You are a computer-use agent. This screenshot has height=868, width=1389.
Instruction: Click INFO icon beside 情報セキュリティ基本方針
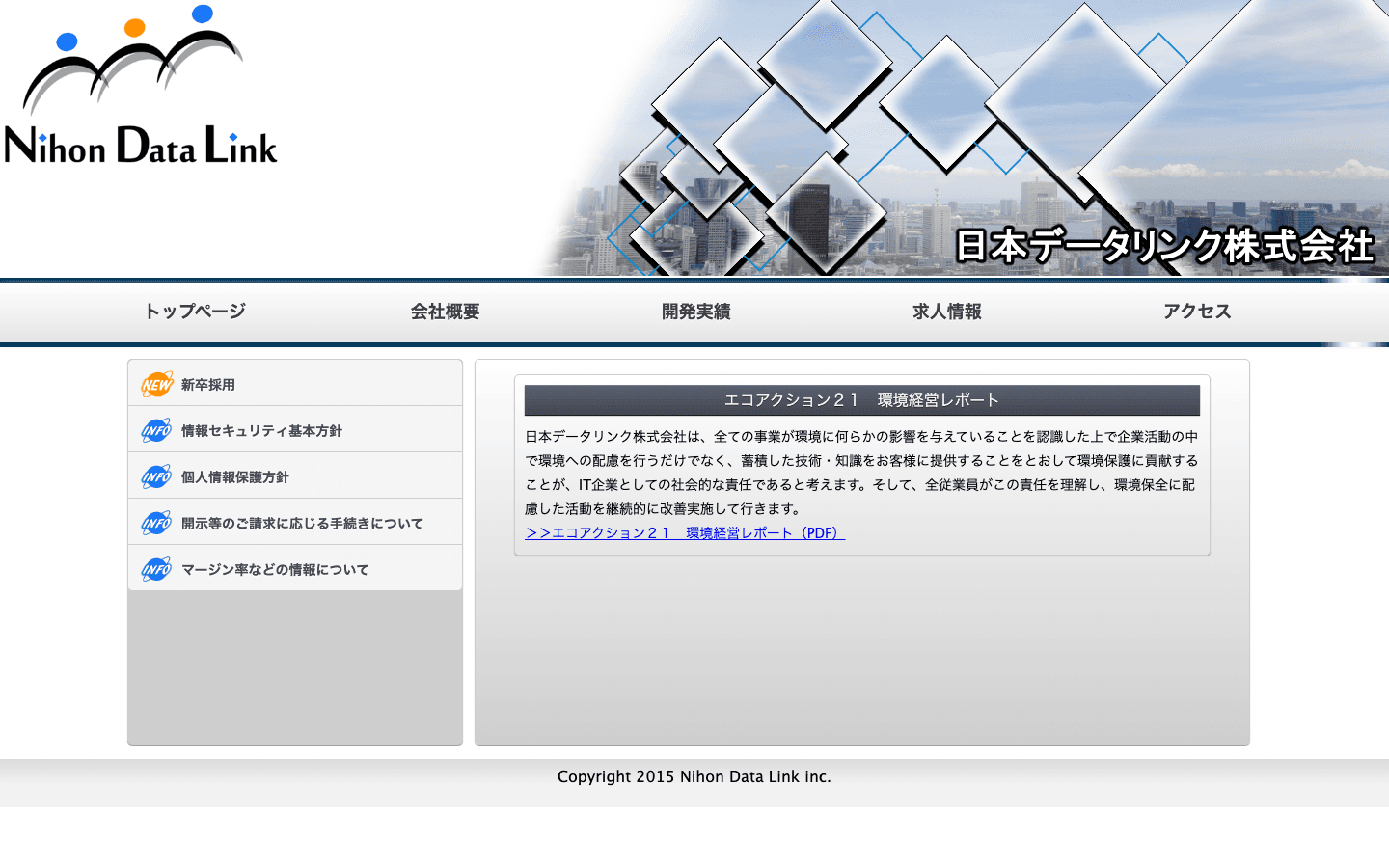[157, 431]
